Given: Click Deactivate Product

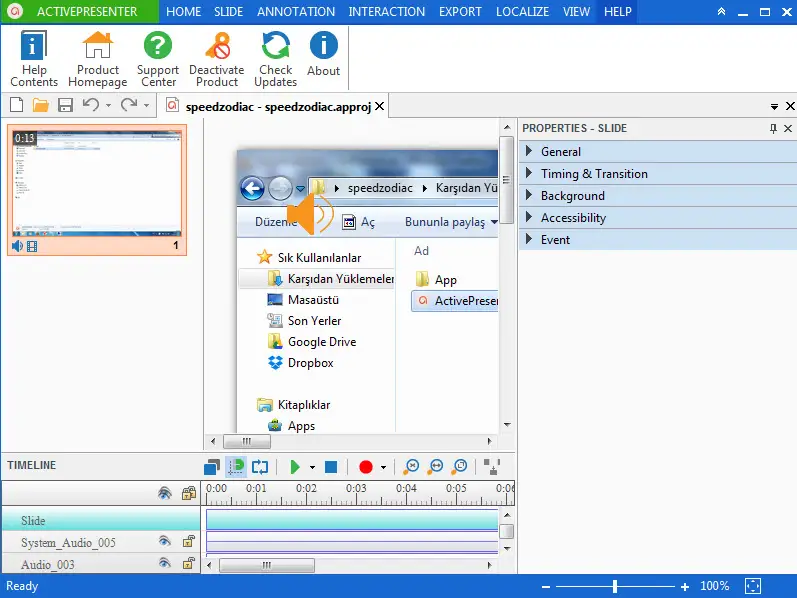Looking at the screenshot, I should (217, 58).
